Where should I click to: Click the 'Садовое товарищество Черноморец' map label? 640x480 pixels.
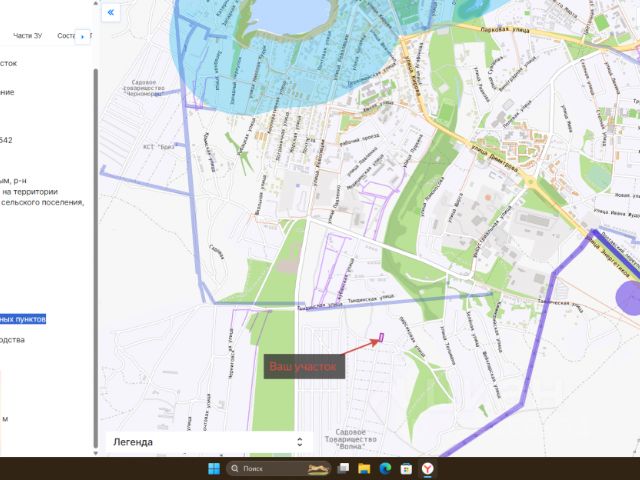144,88
